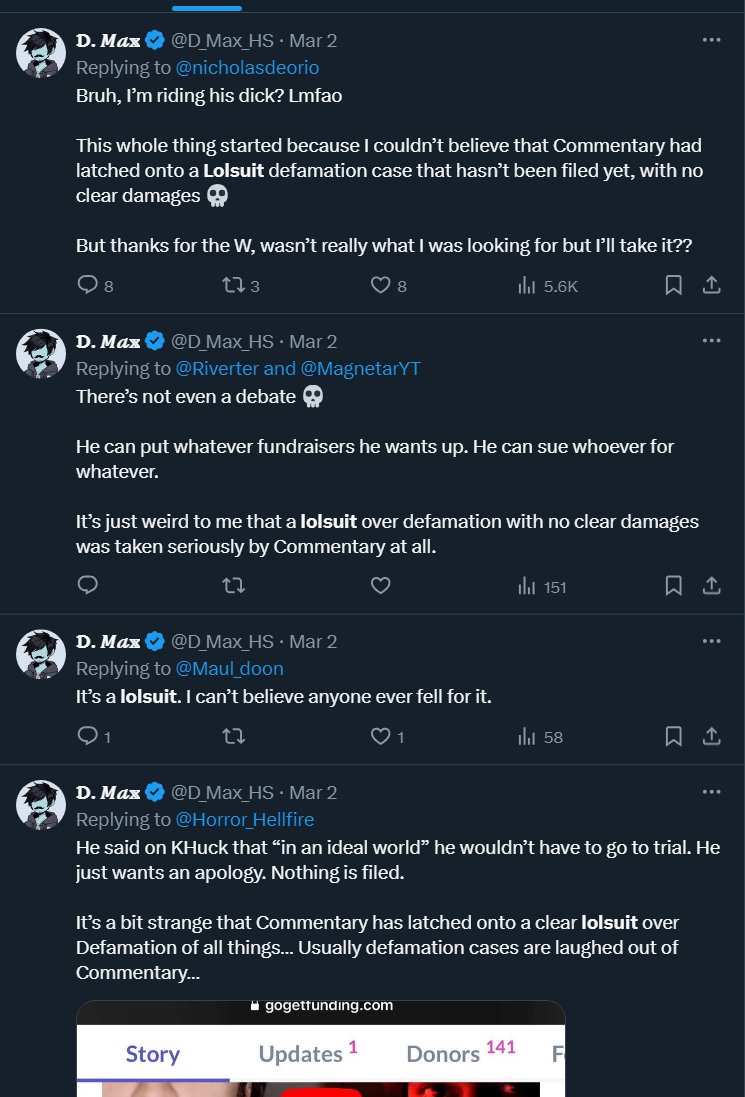This screenshot has width=745, height=1097.
Task: View analytics showing 151 views
Action: [x=542, y=586]
